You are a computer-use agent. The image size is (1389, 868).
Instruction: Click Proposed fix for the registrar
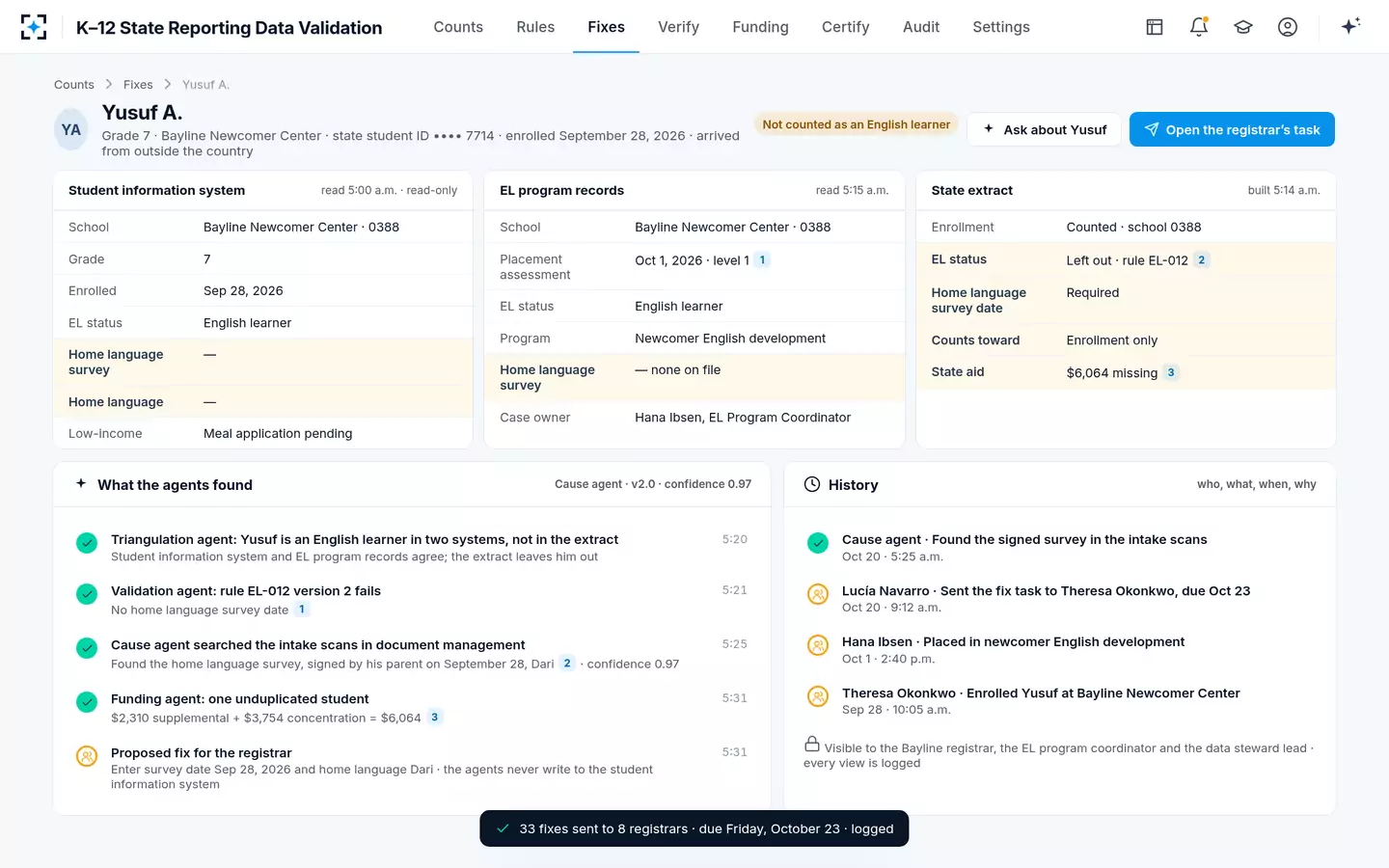click(201, 753)
